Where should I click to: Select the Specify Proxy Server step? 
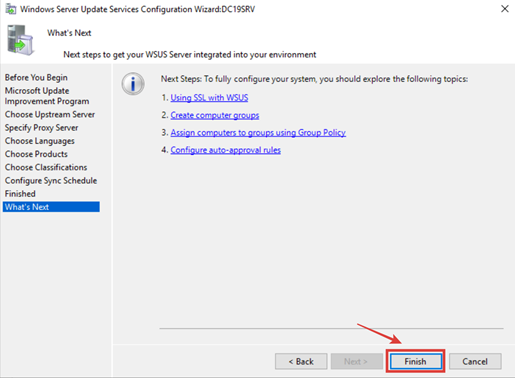[42, 128]
